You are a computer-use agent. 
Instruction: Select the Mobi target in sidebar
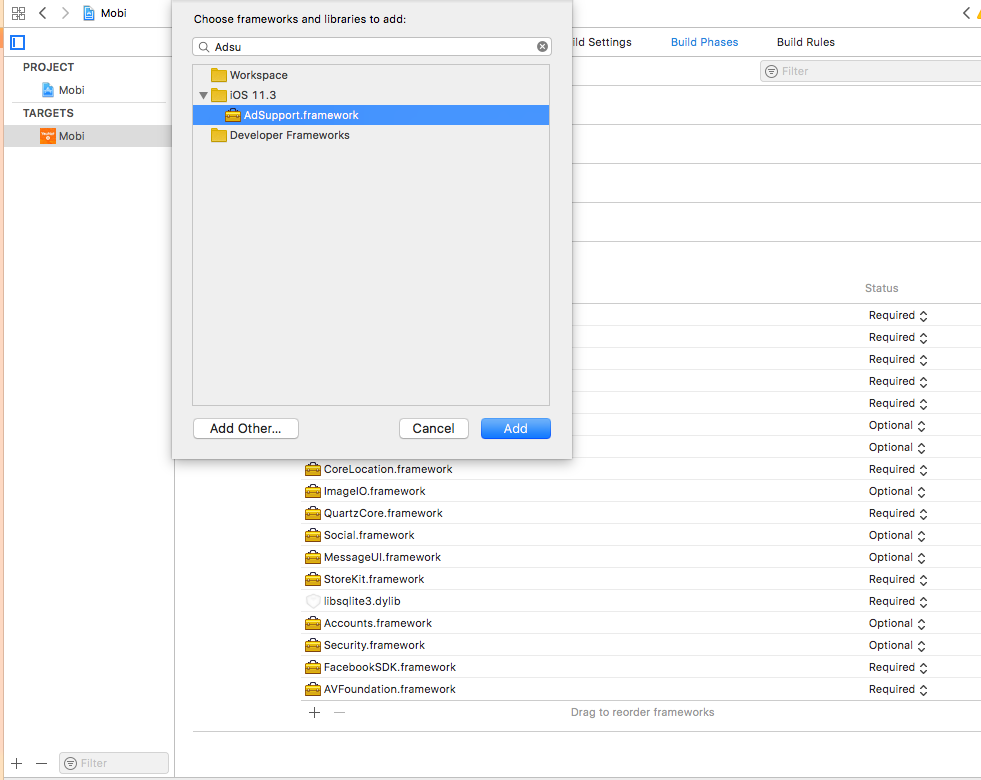pos(70,136)
